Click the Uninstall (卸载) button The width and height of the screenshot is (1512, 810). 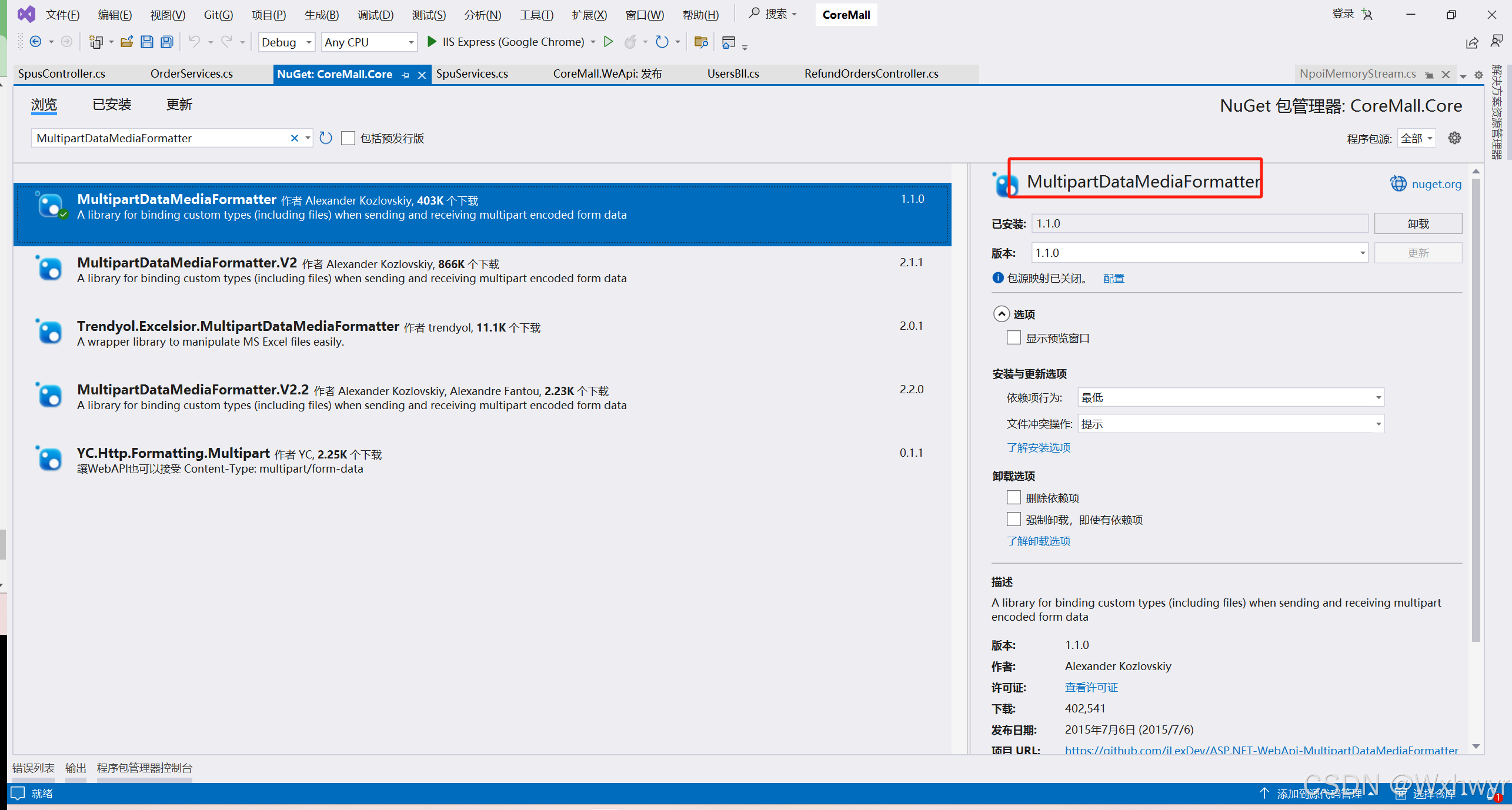[x=1418, y=223]
